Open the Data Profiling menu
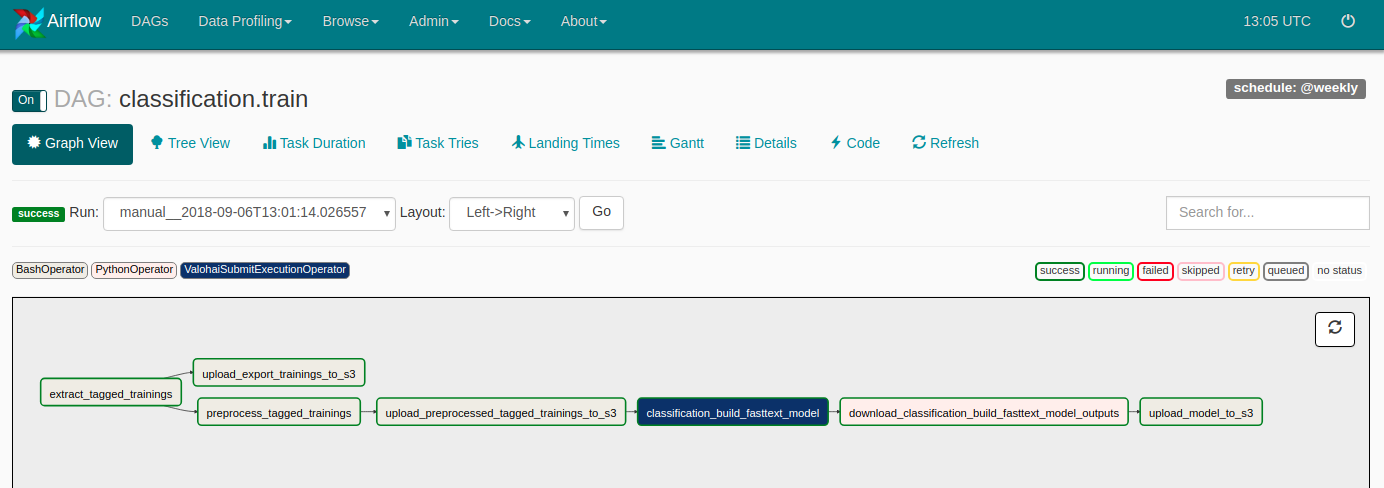The width and height of the screenshot is (1384, 488). pos(245,21)
